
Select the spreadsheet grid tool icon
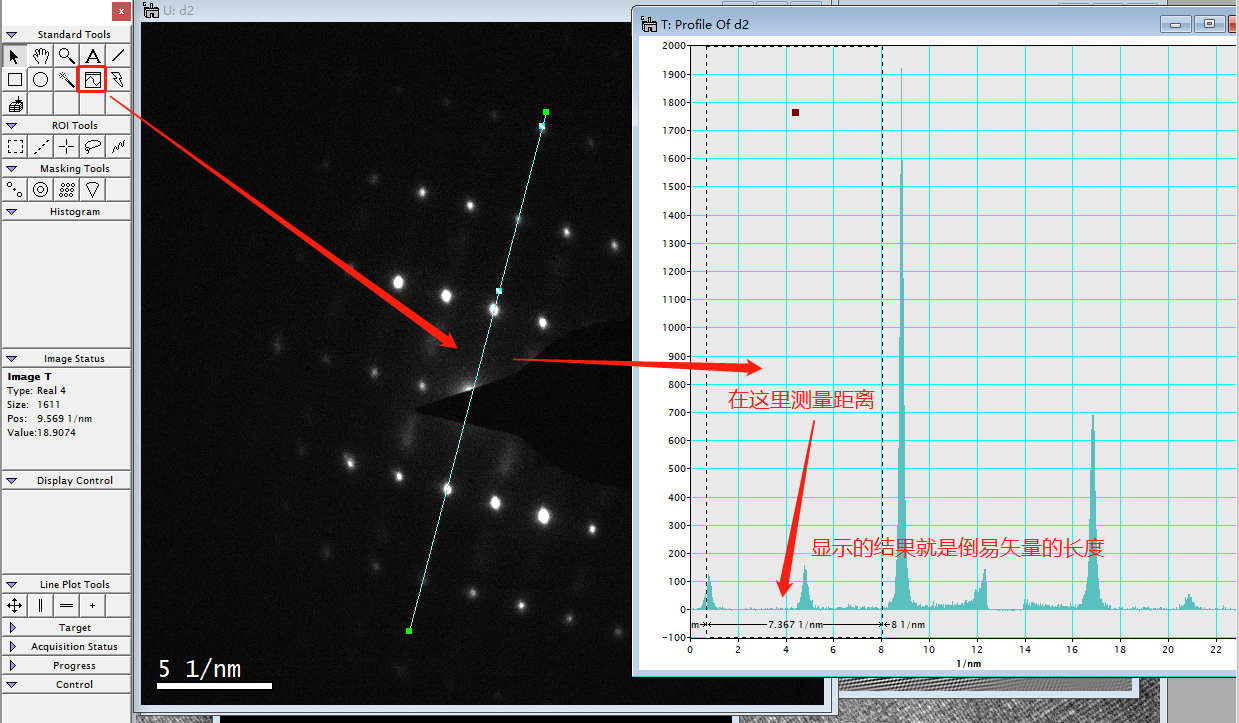[14, 104]
